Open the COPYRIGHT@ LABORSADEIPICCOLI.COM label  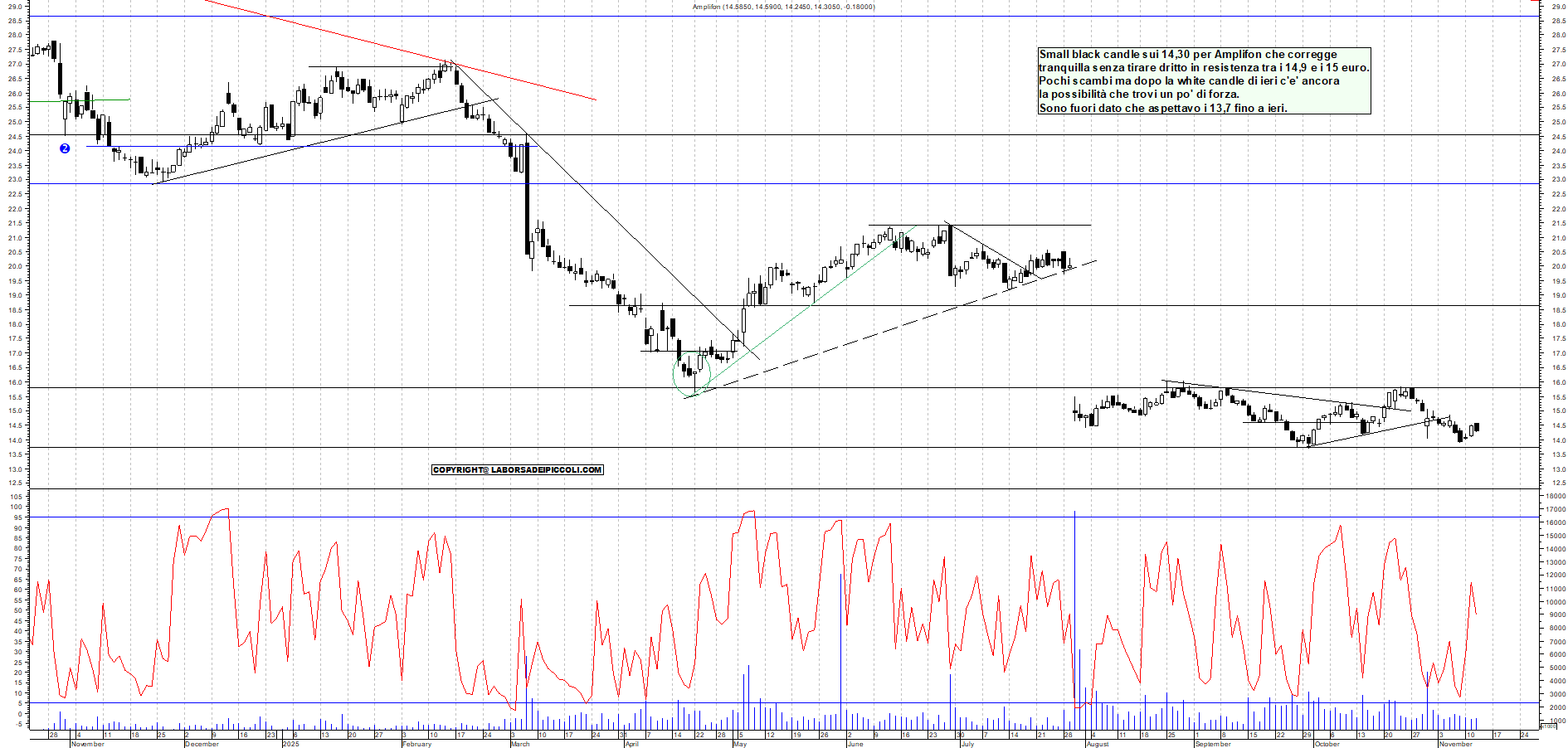(517, 469)
